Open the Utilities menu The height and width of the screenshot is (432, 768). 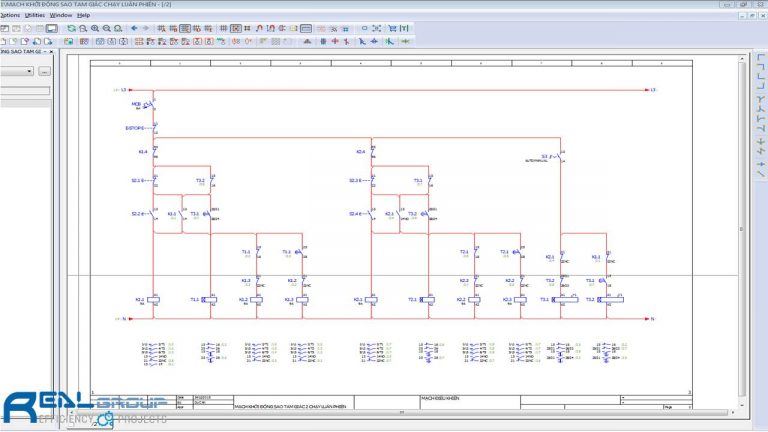tap(35, 16)
